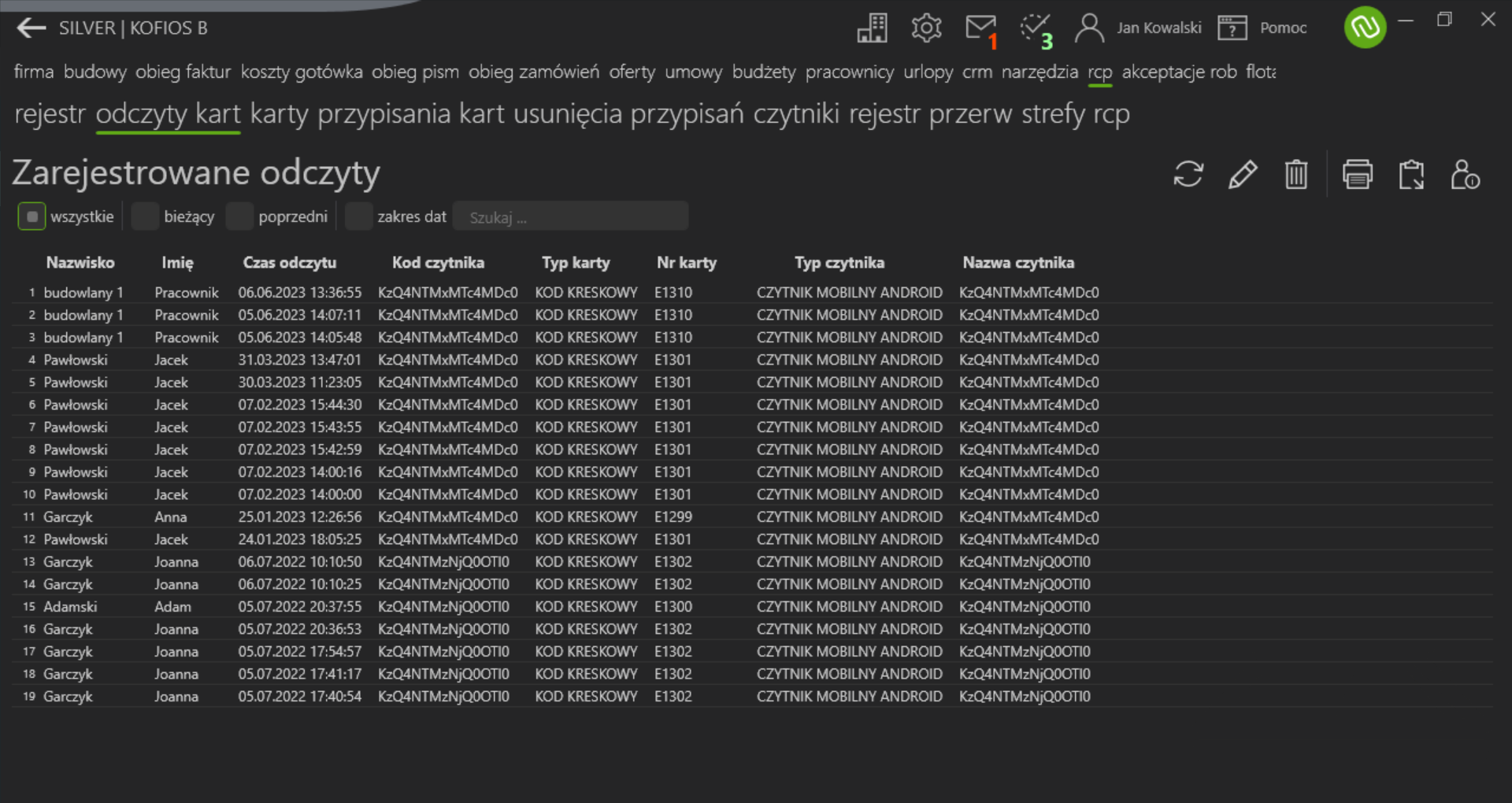1512x803 pixels.
Task: Open the rcp menu
Action: point(1099,72)
